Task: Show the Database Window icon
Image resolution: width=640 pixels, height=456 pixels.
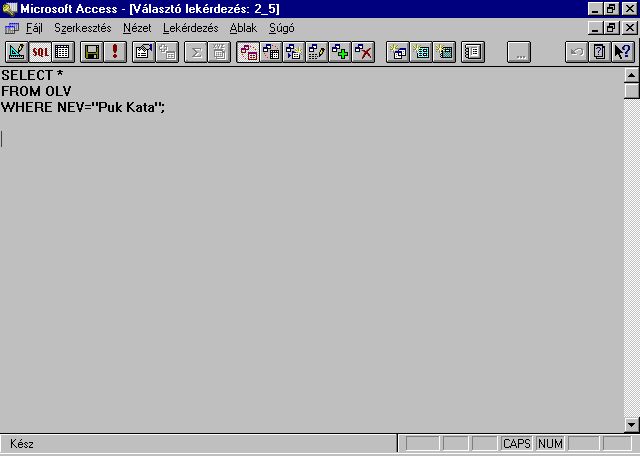Action: pyautogui.click(x=473, y=52)
